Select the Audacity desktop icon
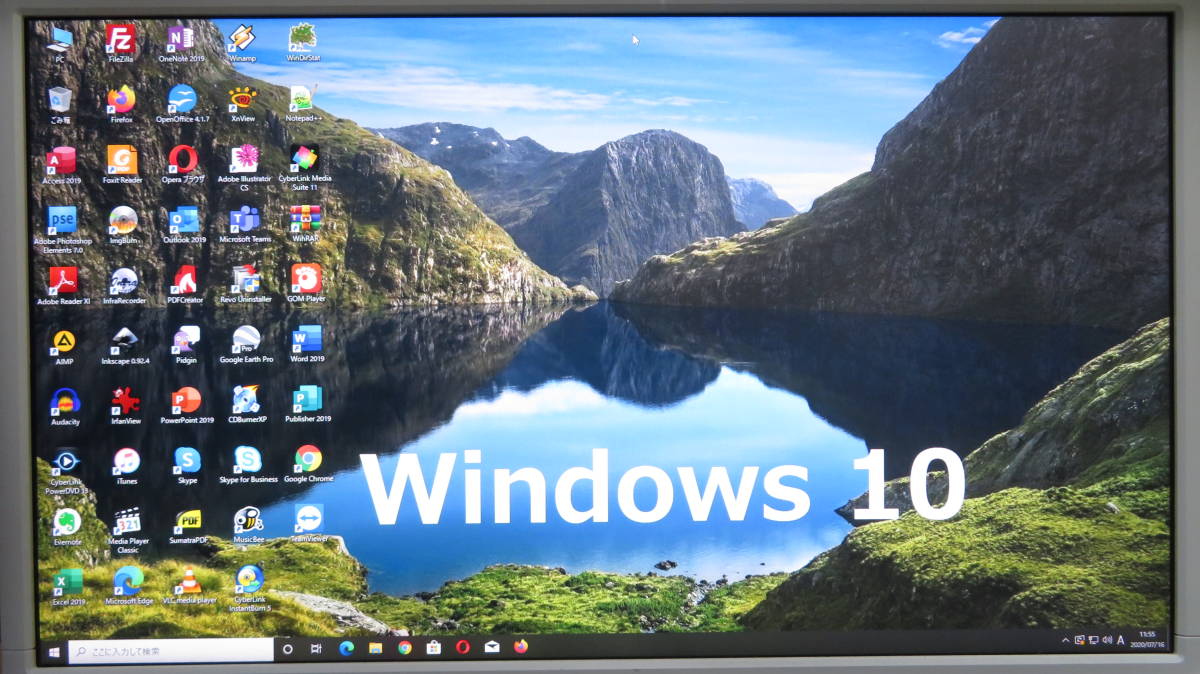 (x=65, y=406)
